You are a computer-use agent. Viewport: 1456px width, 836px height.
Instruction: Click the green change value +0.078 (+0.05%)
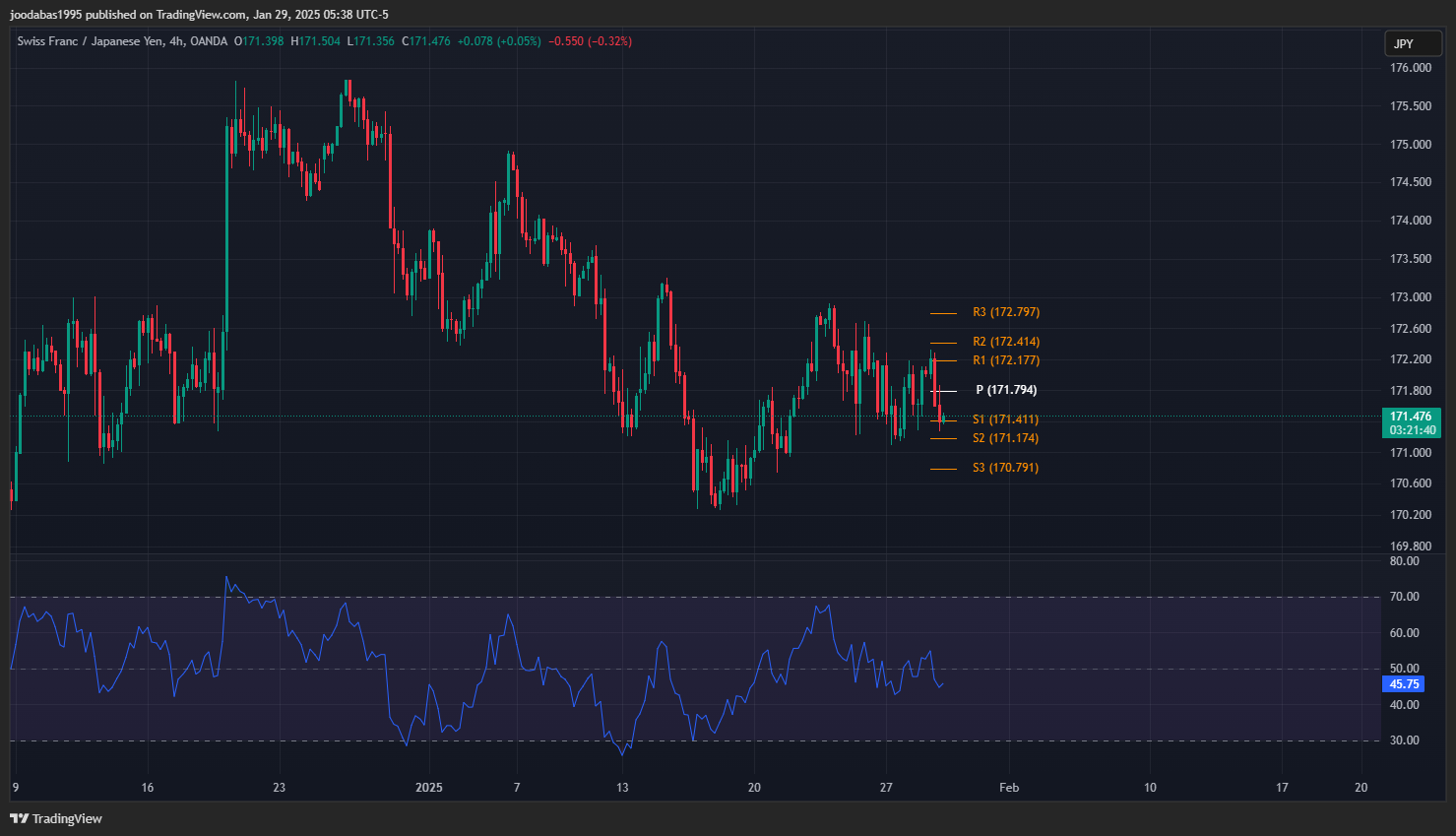pyautogui.click(x=499, y=41)
